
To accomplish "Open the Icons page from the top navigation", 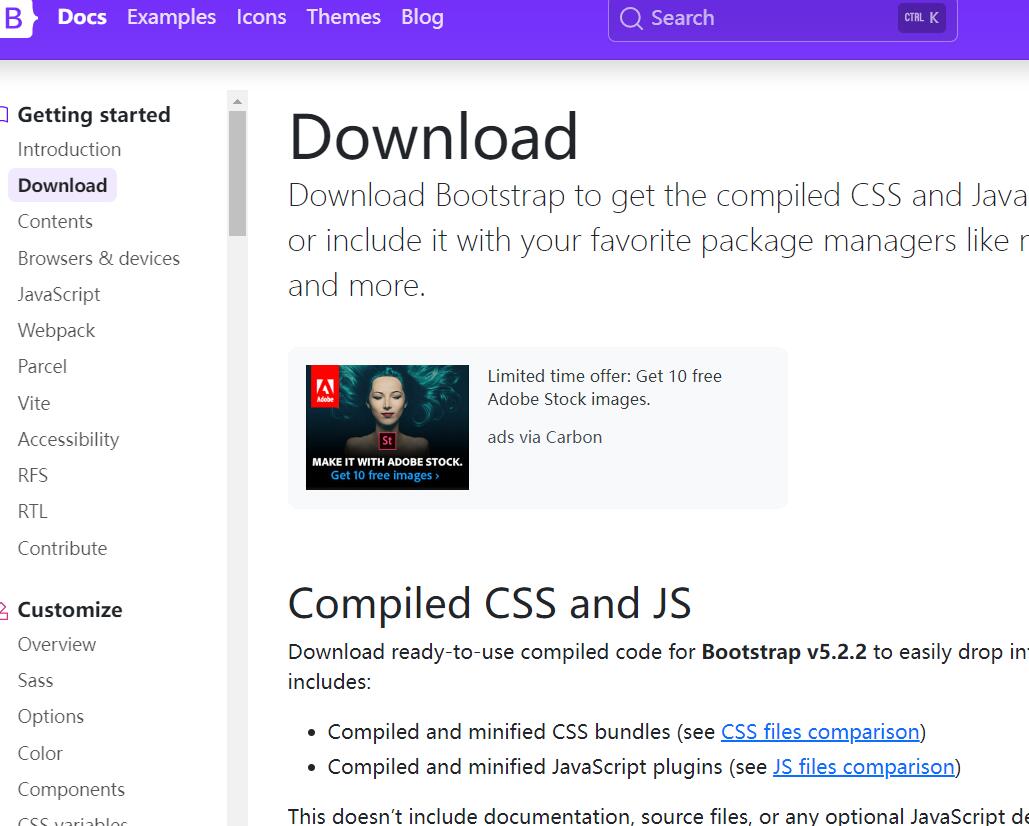I will pyautogui.click(x=261, y=17).
